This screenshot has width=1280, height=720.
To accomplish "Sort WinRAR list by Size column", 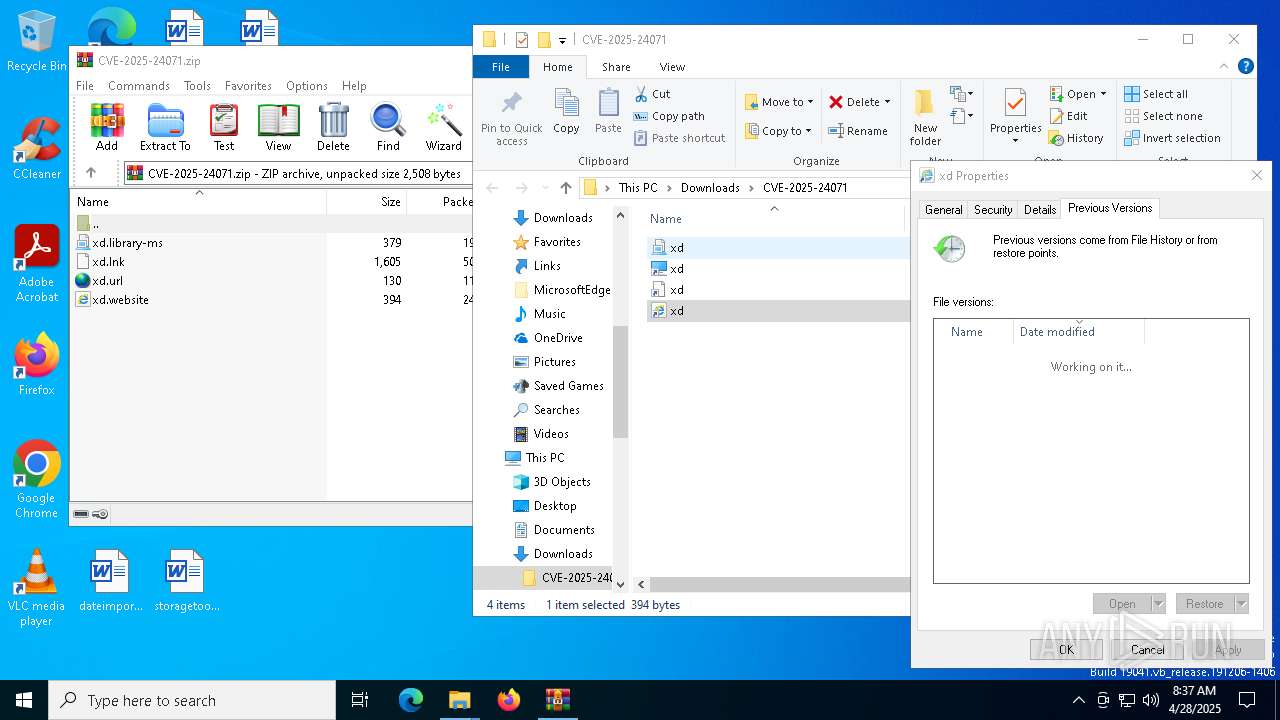I will click(366, 202).
